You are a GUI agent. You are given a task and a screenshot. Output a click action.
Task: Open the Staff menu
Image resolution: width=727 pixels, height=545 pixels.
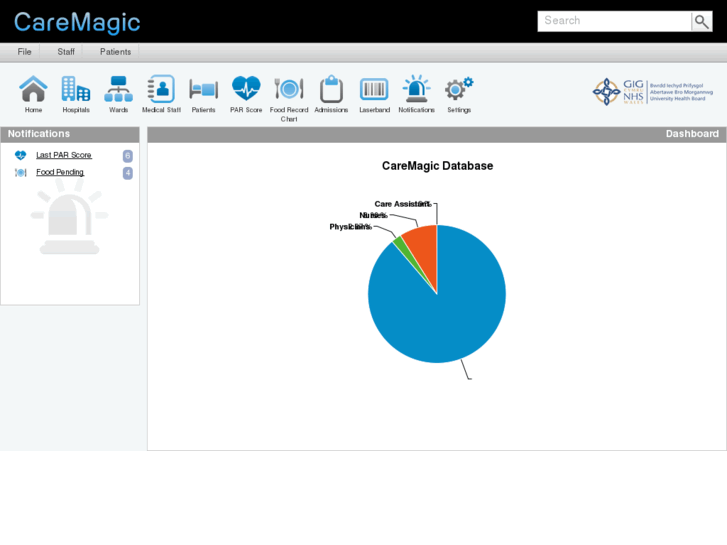[x=66, y=52]
